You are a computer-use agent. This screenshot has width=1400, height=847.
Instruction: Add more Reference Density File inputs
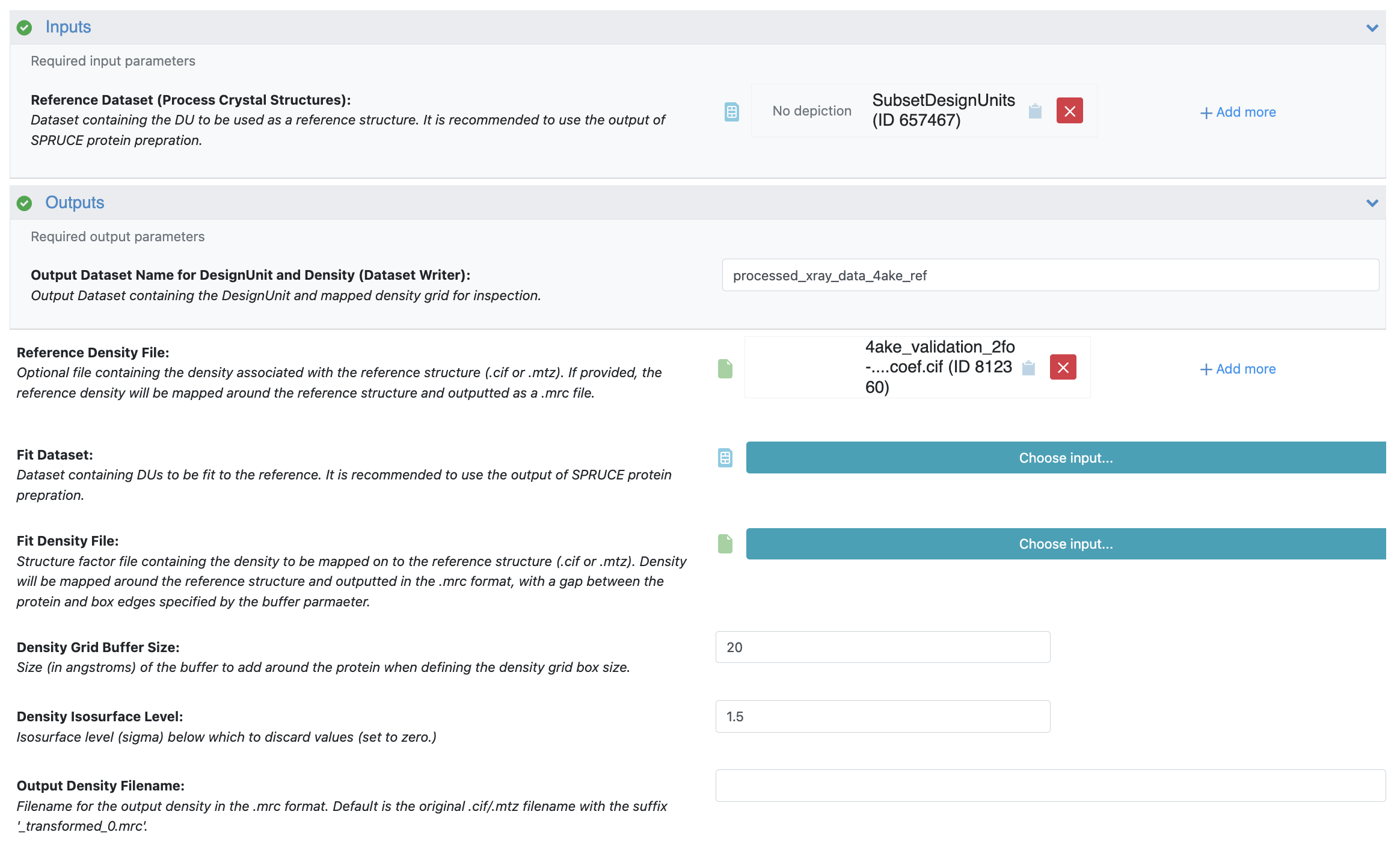(1238, 369)
